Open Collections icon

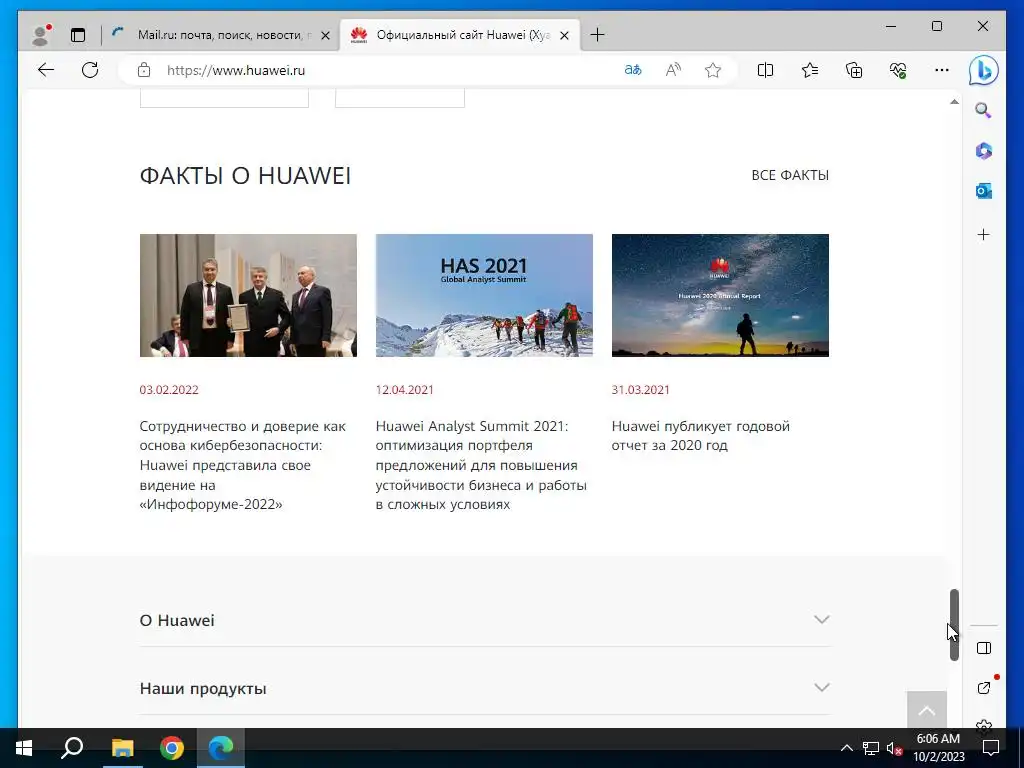854,70
